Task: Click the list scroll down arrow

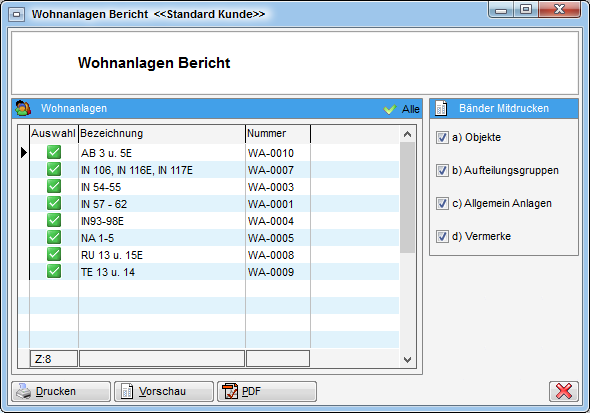Action: coord(407,360)
